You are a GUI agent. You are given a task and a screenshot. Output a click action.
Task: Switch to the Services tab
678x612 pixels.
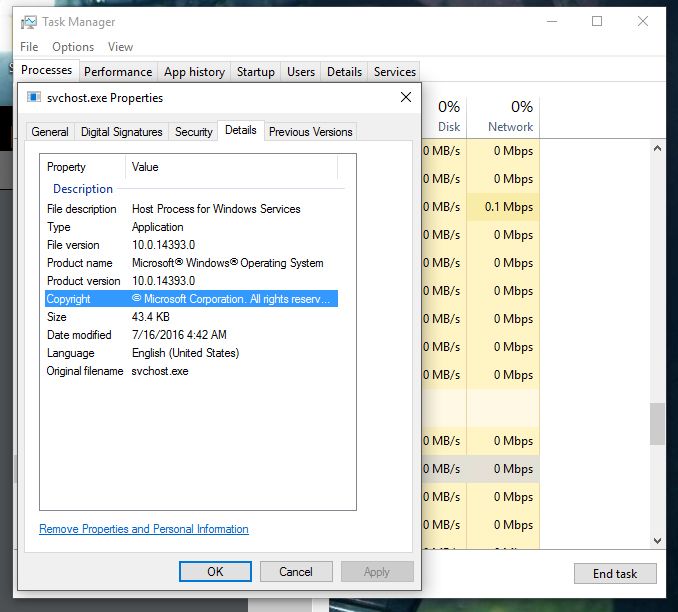(395, 72)
